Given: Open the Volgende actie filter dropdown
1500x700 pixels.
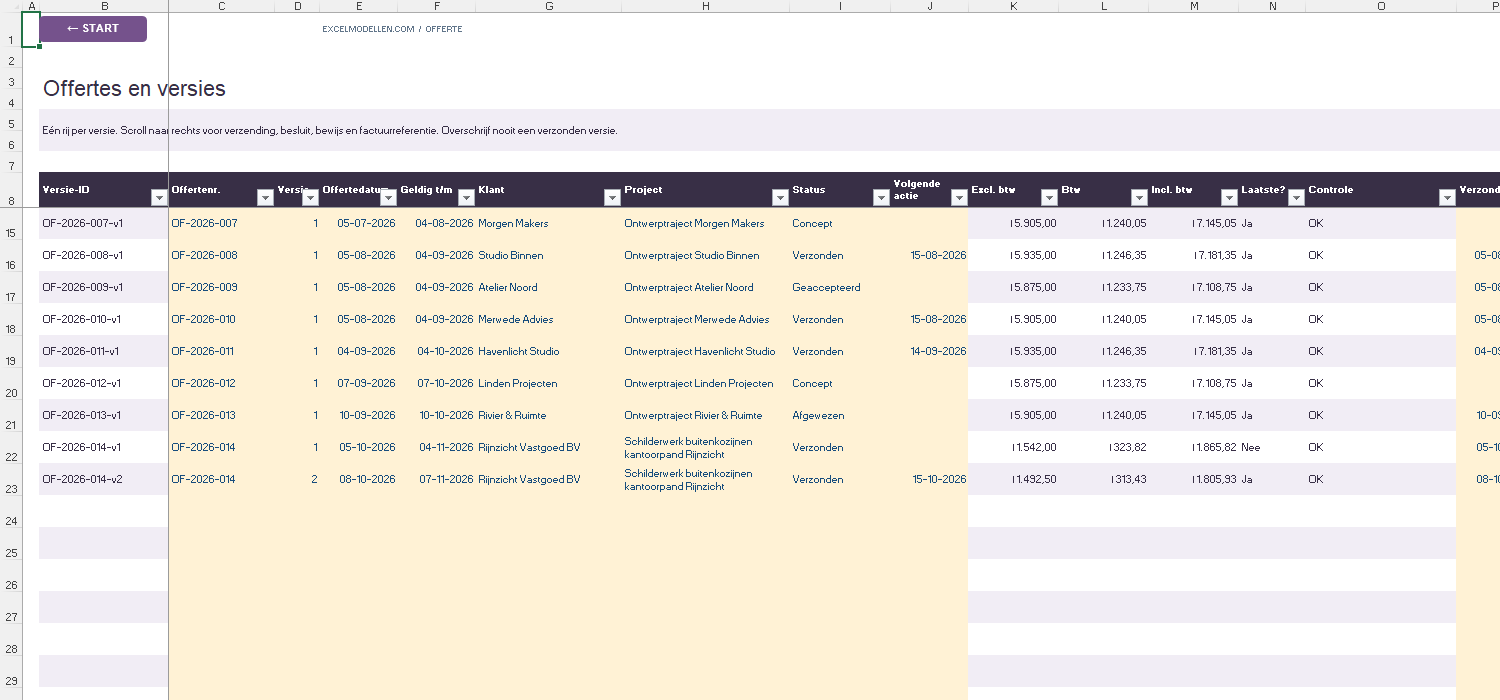Looking at the screenshot, I should (959, 198).
